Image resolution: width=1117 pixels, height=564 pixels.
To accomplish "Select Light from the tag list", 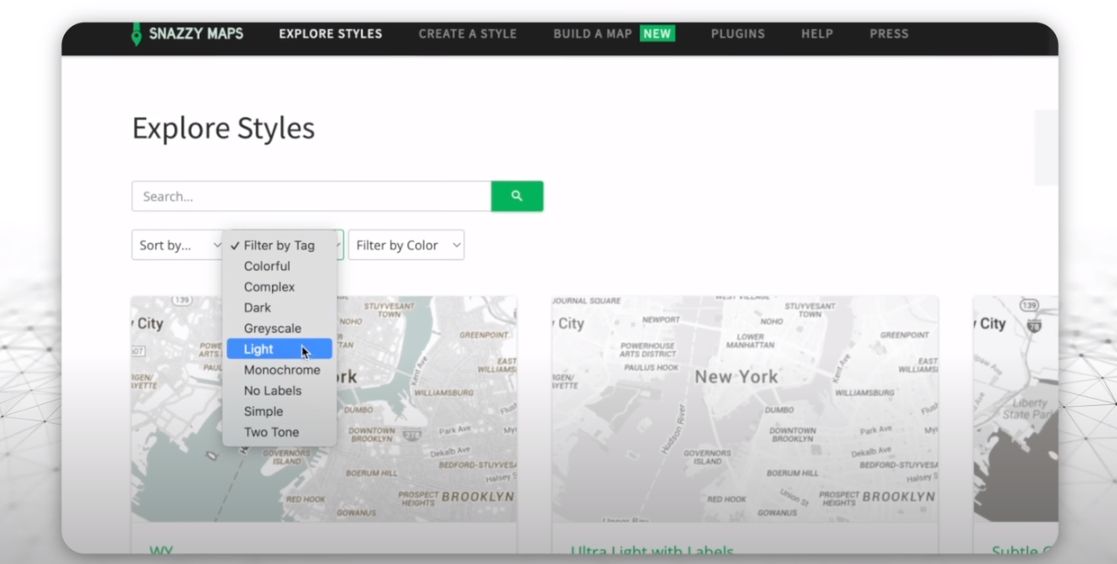I will 259,349.
